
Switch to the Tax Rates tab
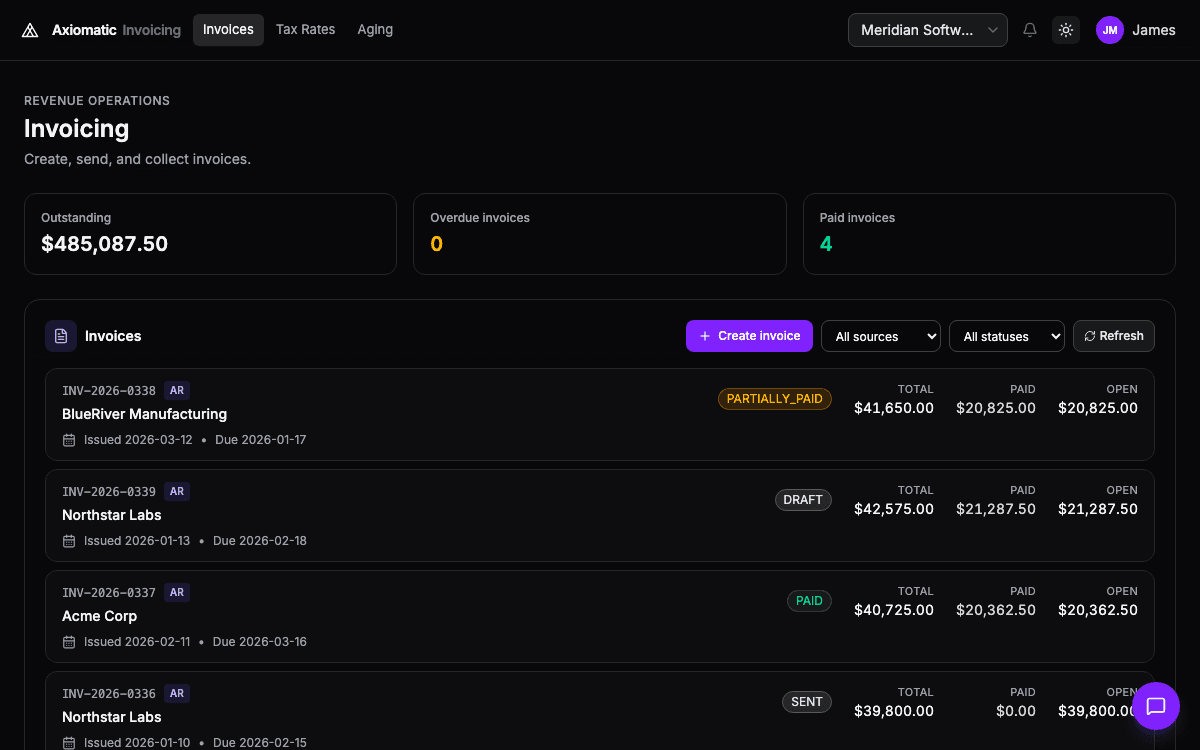[305, 29]
